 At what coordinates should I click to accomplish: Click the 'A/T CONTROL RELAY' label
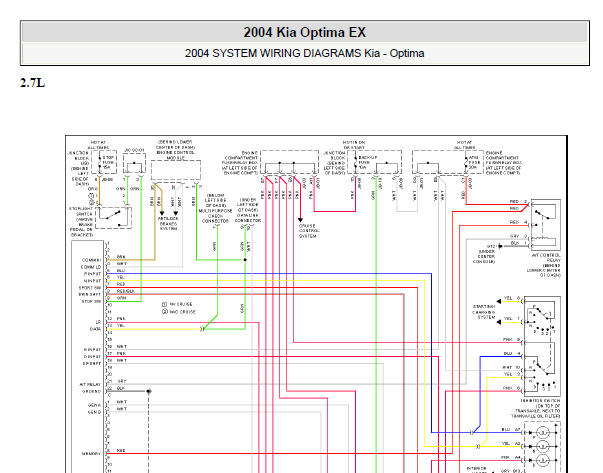coord(546,258)
